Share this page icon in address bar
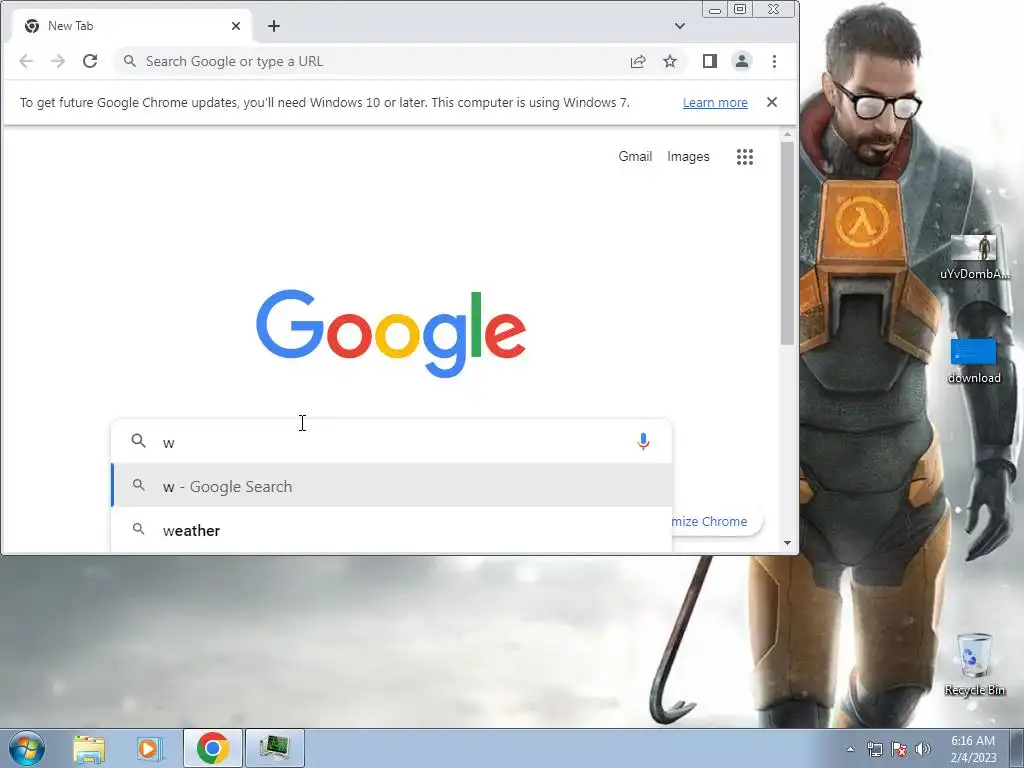 (x=638, y=61)
